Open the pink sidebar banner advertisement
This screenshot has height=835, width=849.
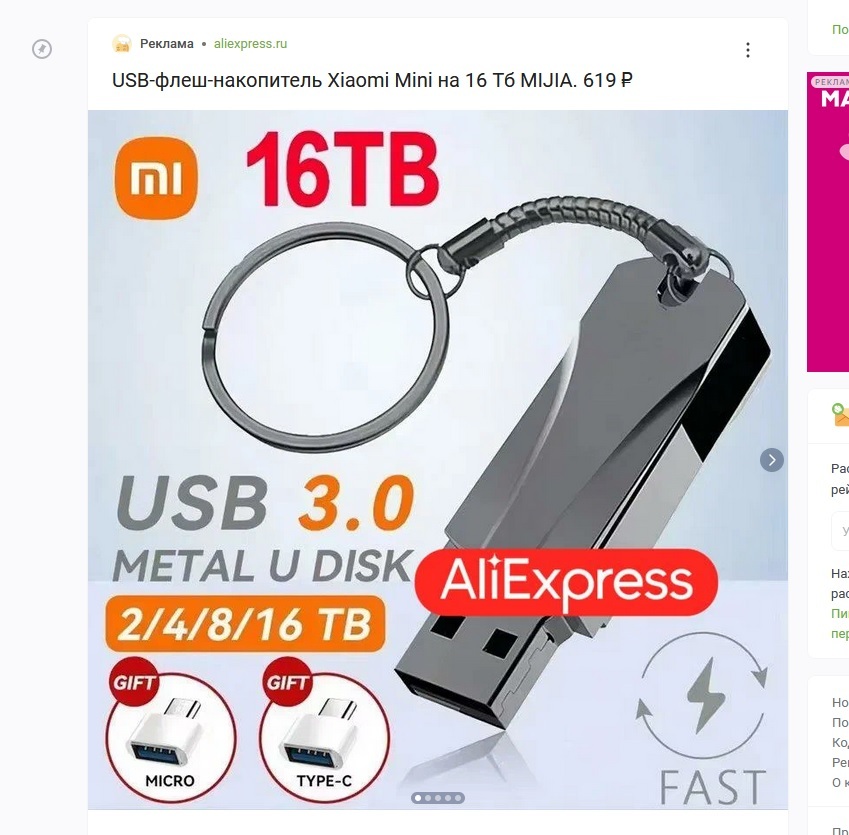828,222
